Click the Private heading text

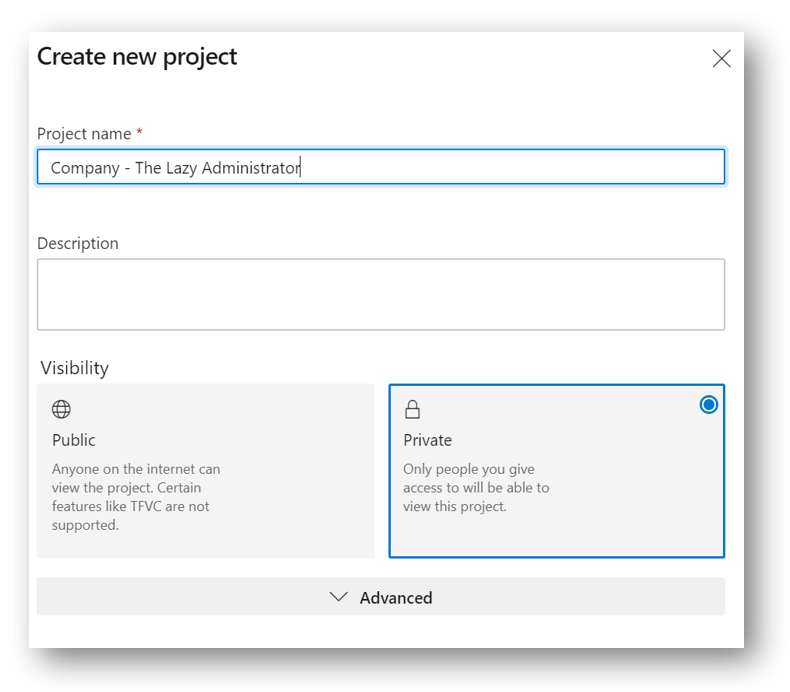427,440
